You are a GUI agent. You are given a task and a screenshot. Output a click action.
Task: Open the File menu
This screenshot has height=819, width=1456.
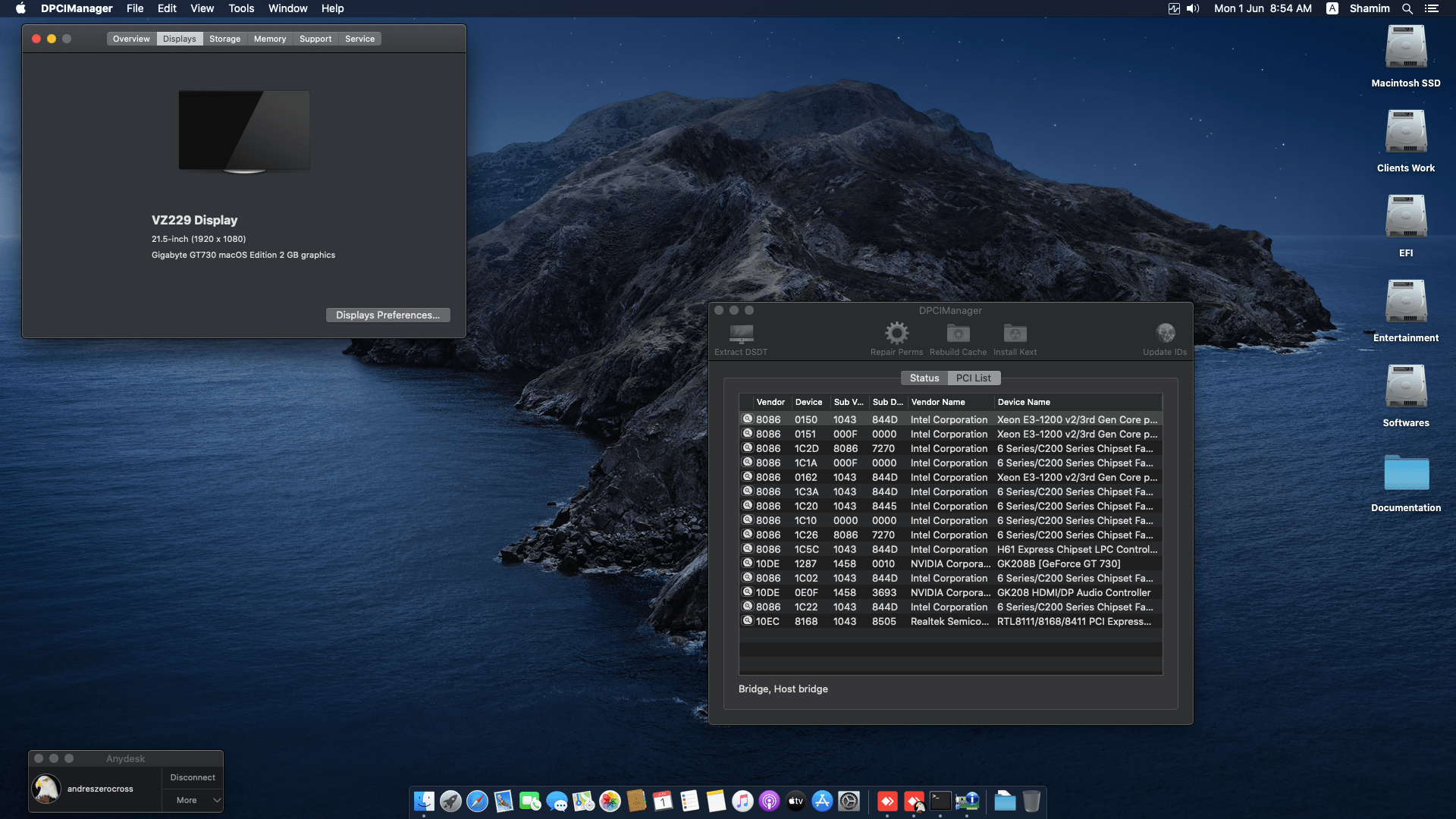click(135, 8)
